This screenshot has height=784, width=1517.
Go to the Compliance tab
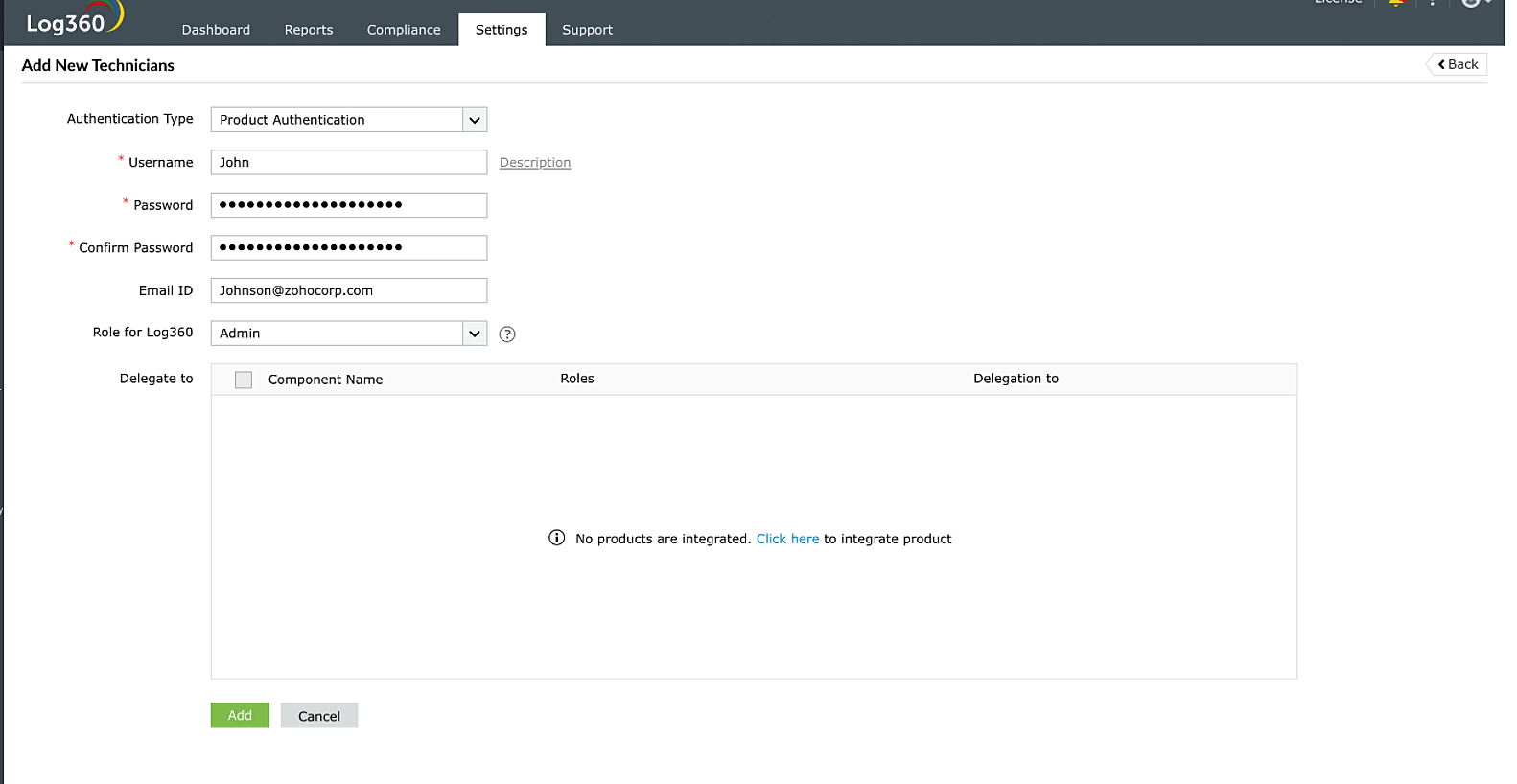click(404, 30)
